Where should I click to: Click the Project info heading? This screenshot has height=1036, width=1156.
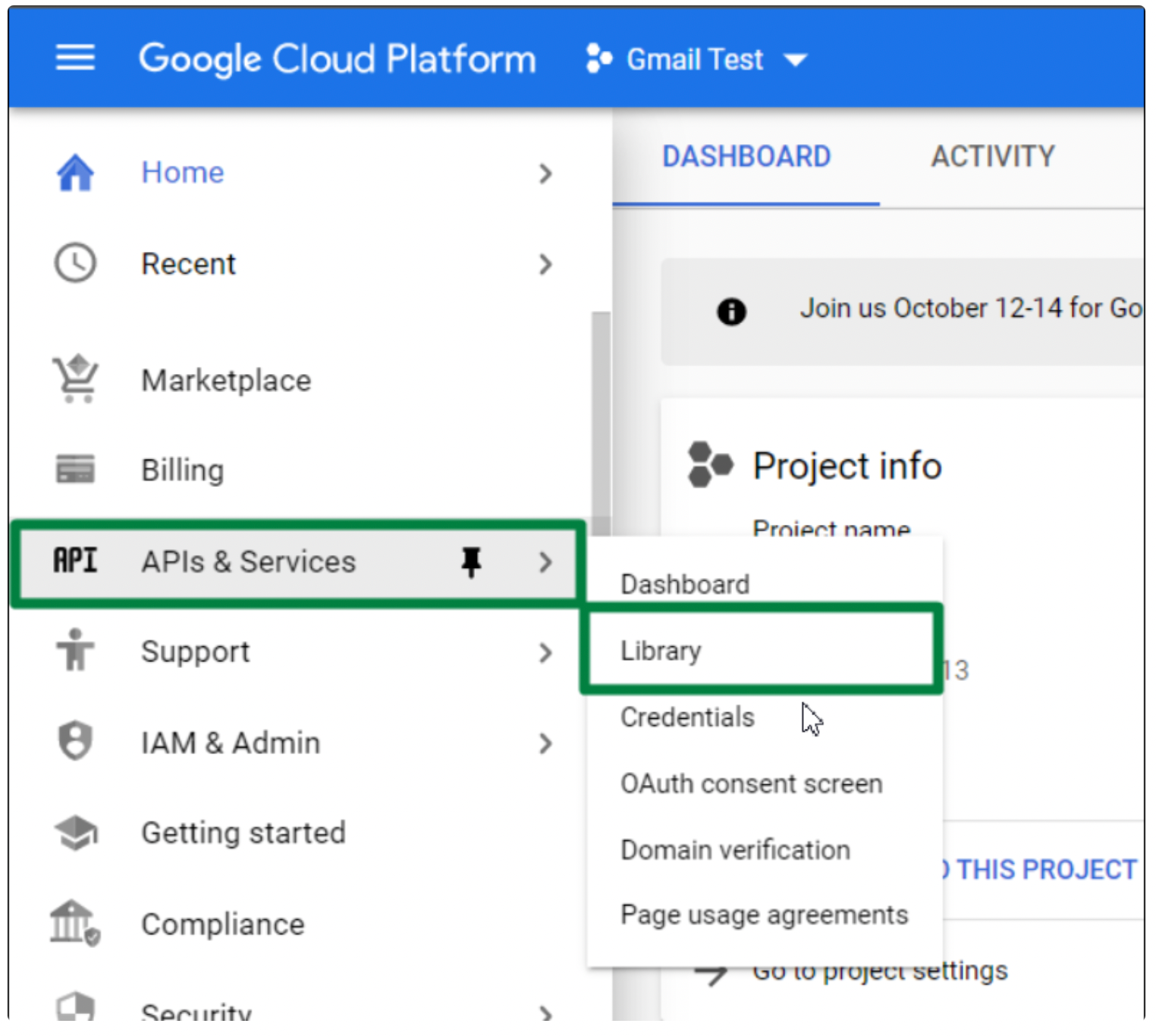point(847,465)
